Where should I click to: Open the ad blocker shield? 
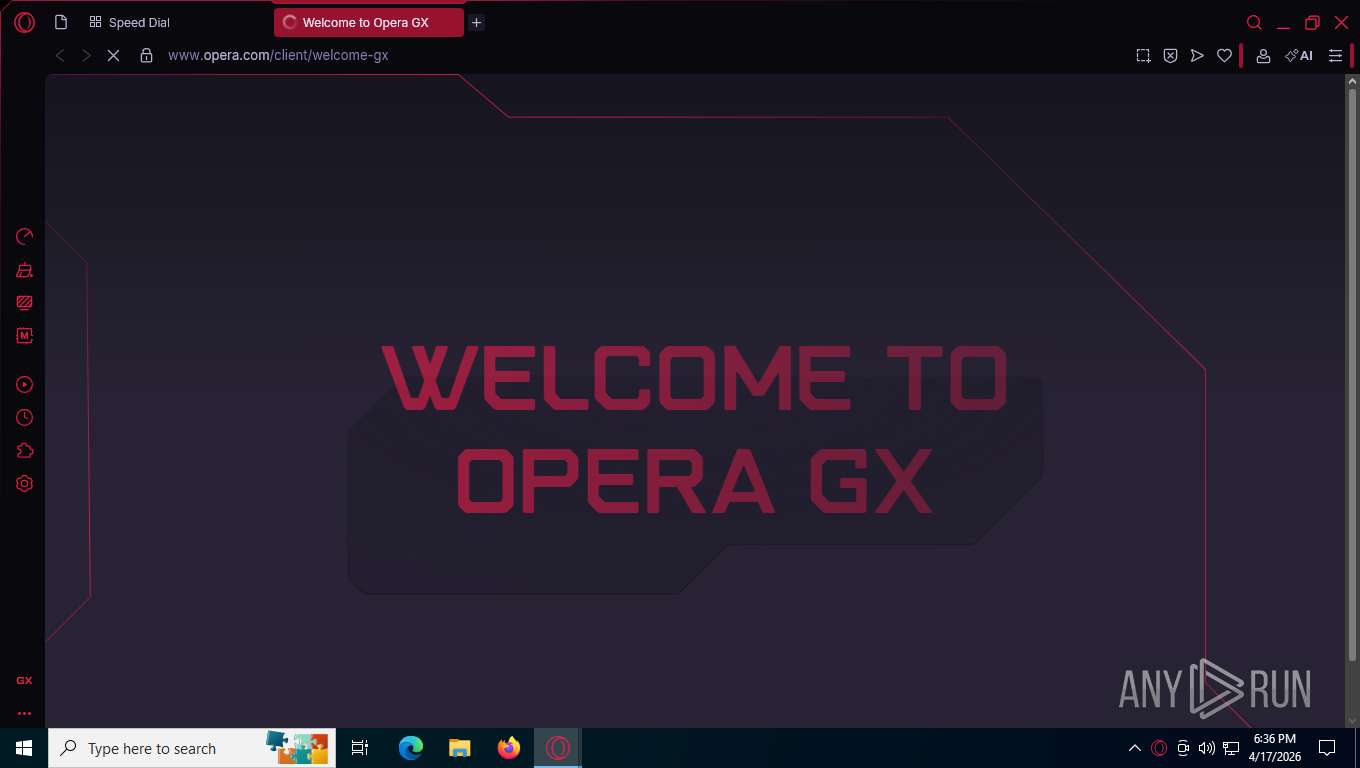coord(1170,56)
